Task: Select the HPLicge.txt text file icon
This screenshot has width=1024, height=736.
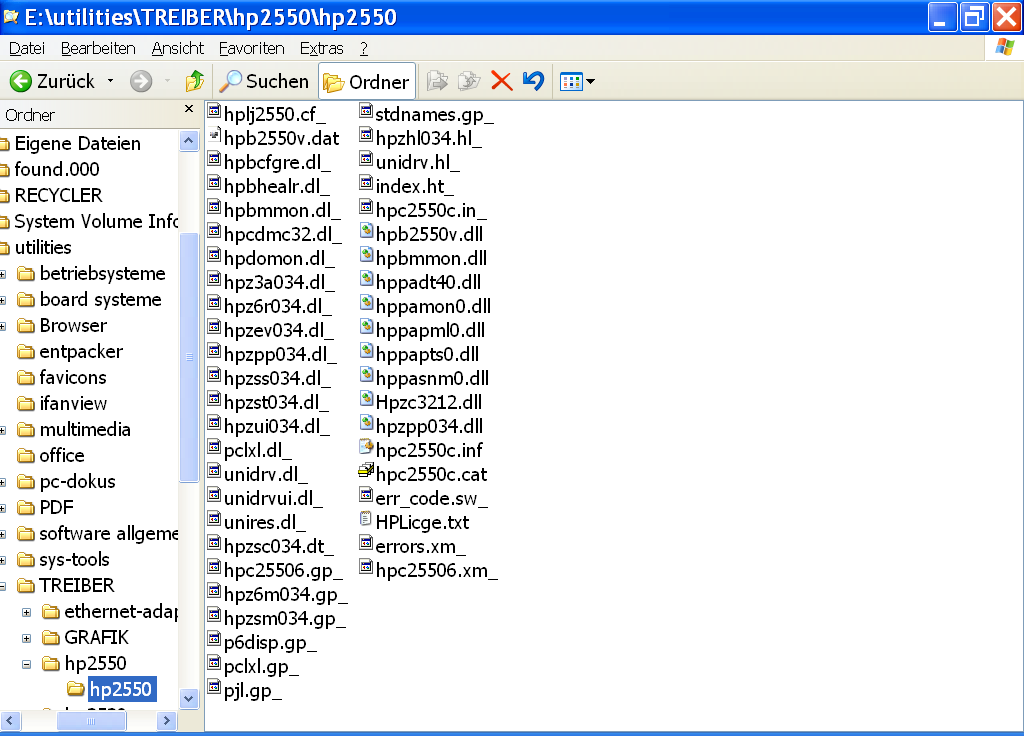Action: pyautogui.click(x=366, y=520)
